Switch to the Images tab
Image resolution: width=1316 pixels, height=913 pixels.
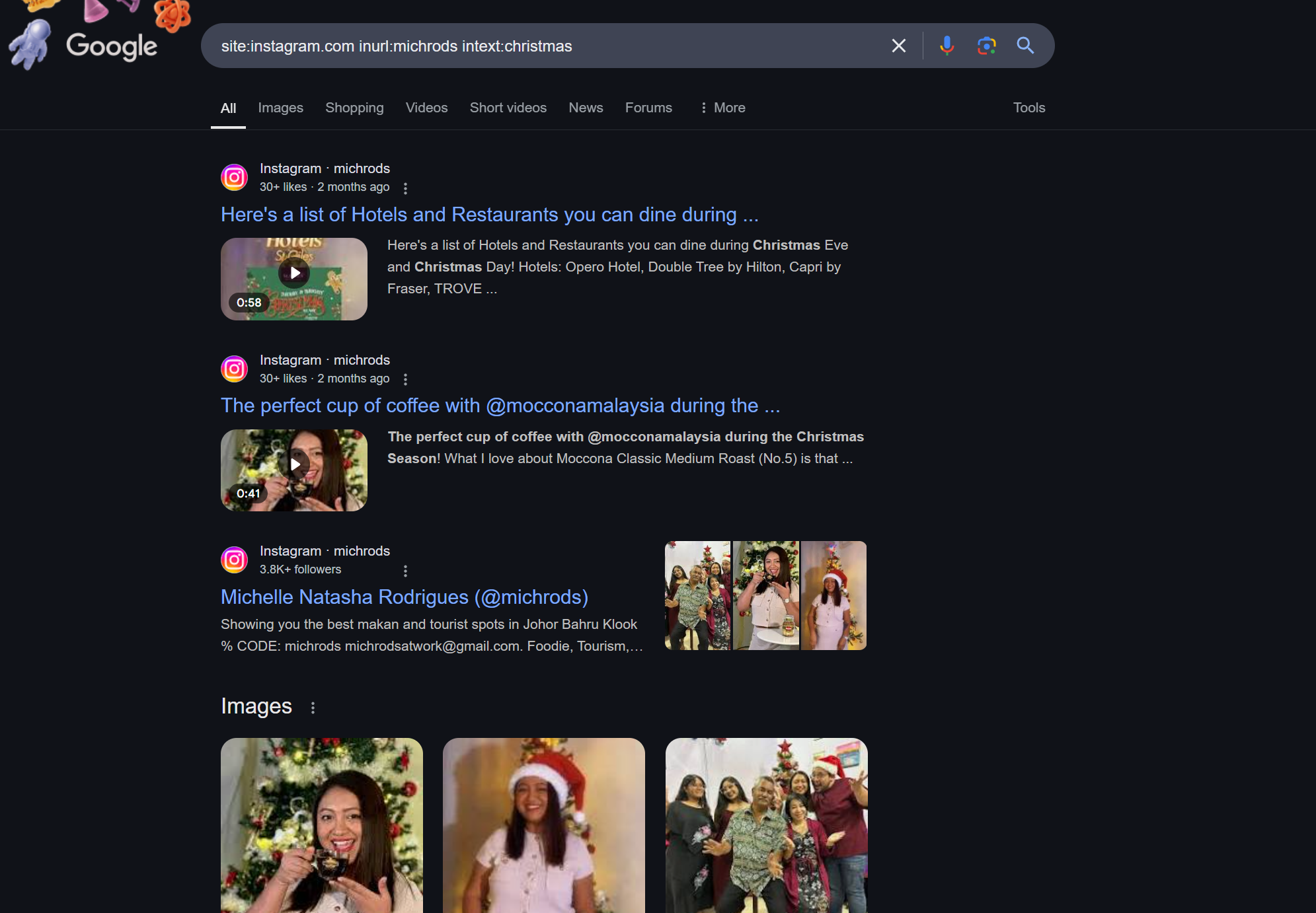tap(280, 108)
